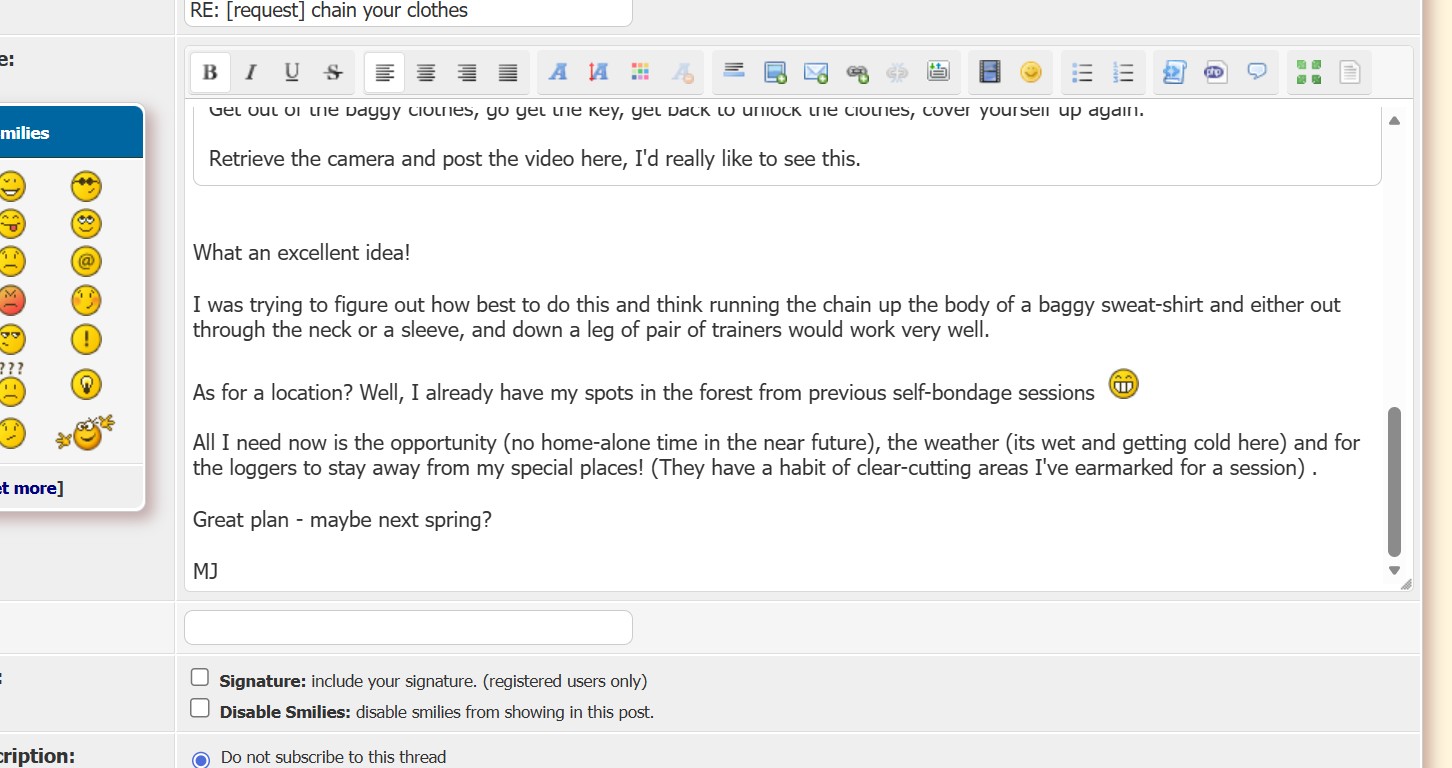Insert the angry red smiley
This screenshot has width=1452, height=768.
pos(12,299)
